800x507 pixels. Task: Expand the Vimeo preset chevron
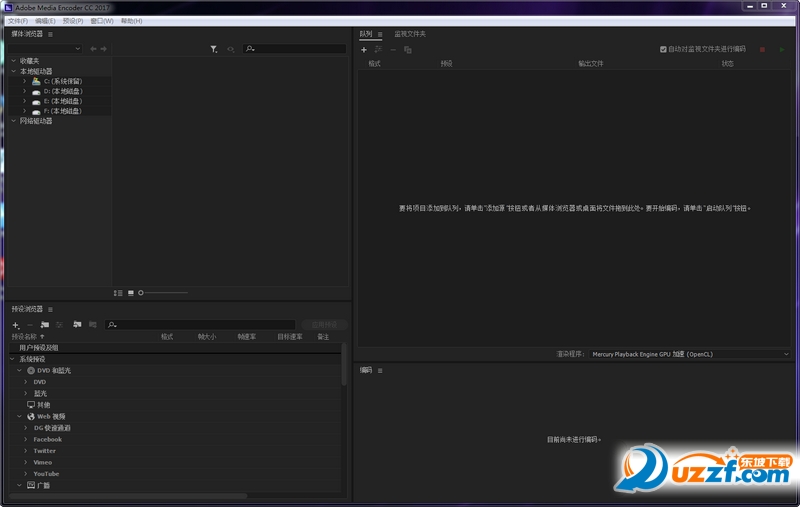[x=26, y=462]
